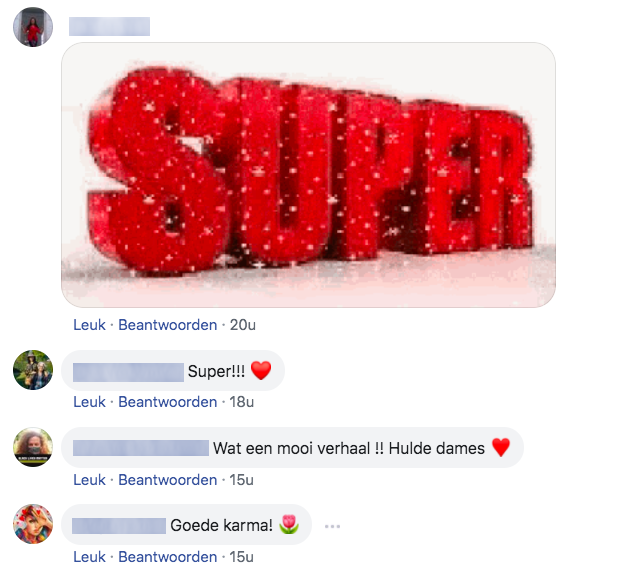
Task: Open the three-dot options next to 'Goede karma!'
Action: [x=332, y=526]
